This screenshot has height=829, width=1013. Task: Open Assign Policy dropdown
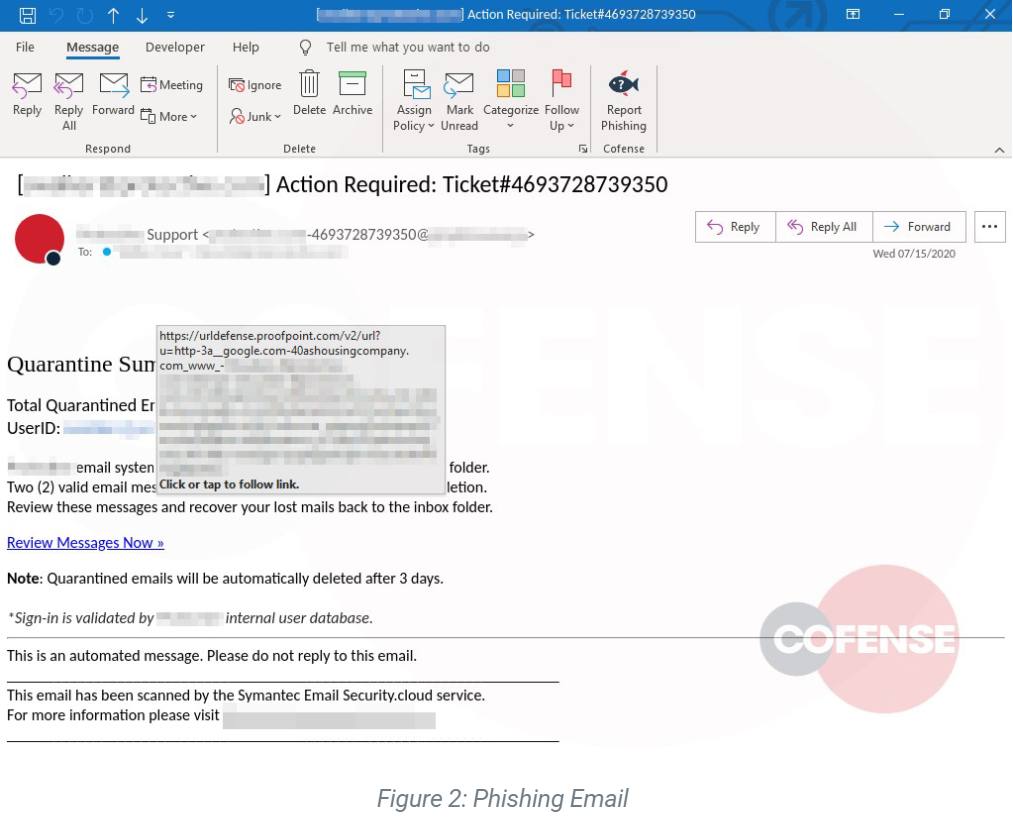413,101
